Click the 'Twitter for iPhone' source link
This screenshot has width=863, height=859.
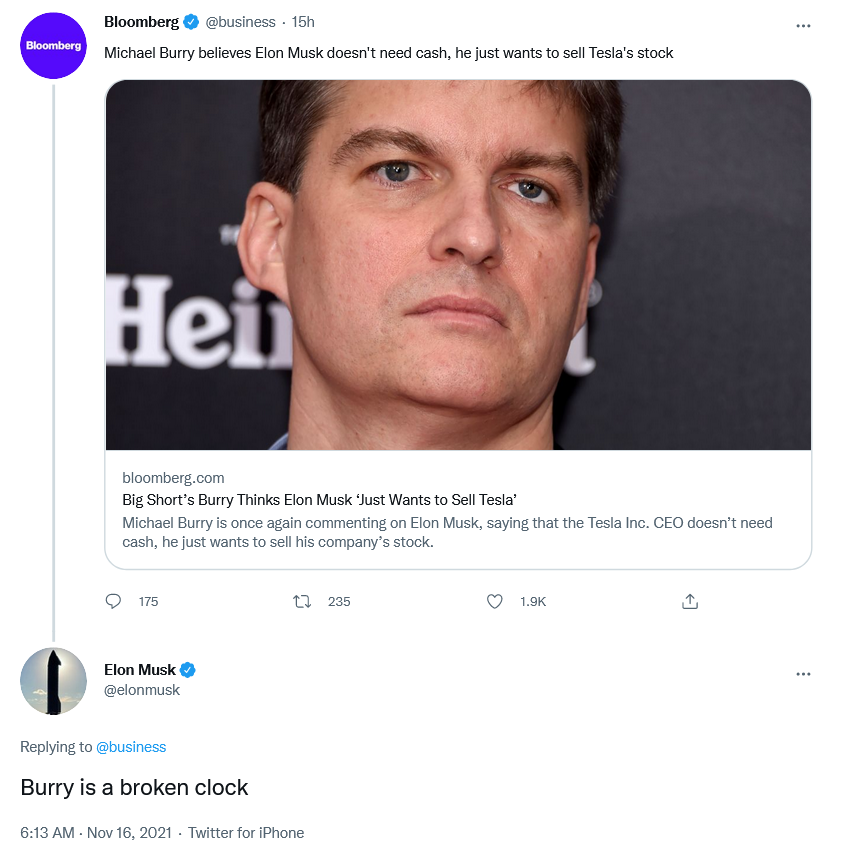coord(246,833)
